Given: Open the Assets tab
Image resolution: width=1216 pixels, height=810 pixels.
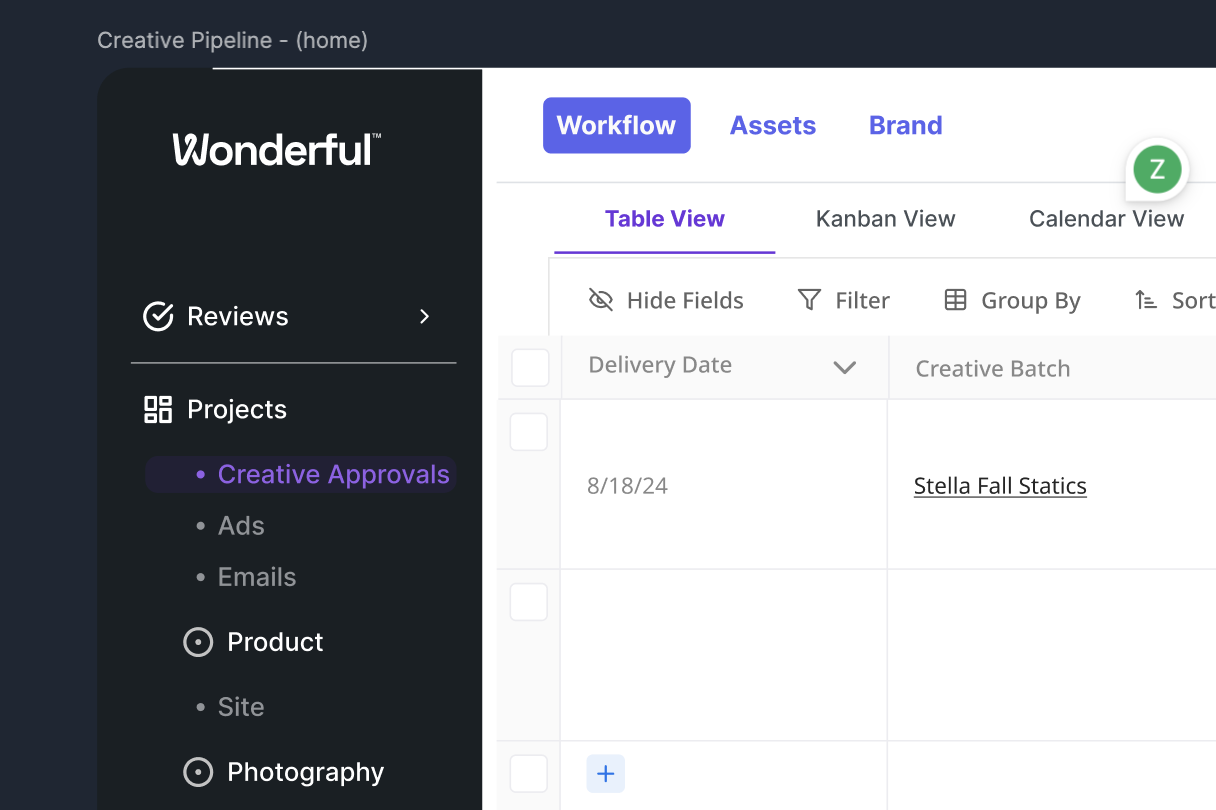Looking at the screenshot, I should point(772,125).
